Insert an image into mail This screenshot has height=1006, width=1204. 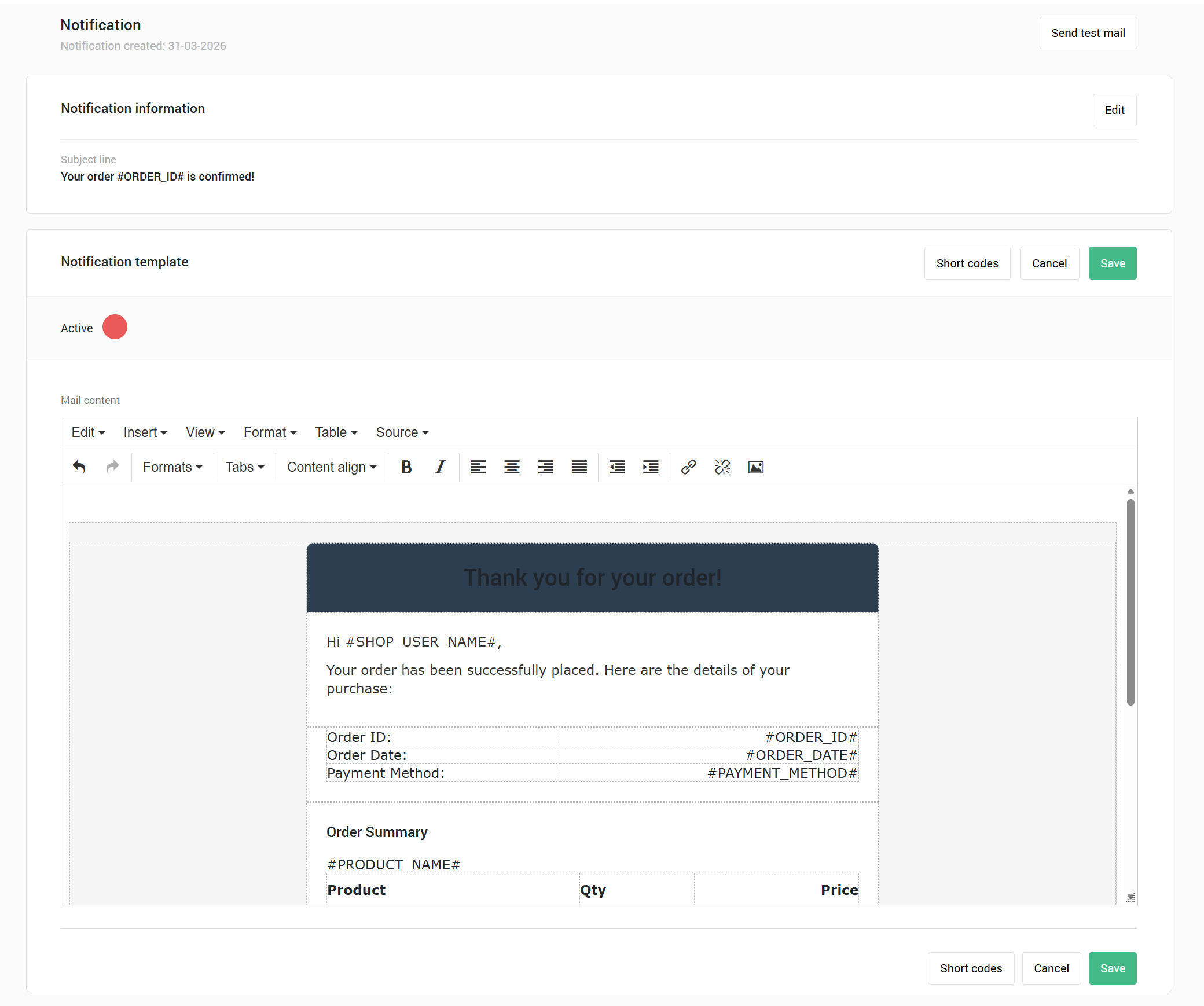pos(756,467)
